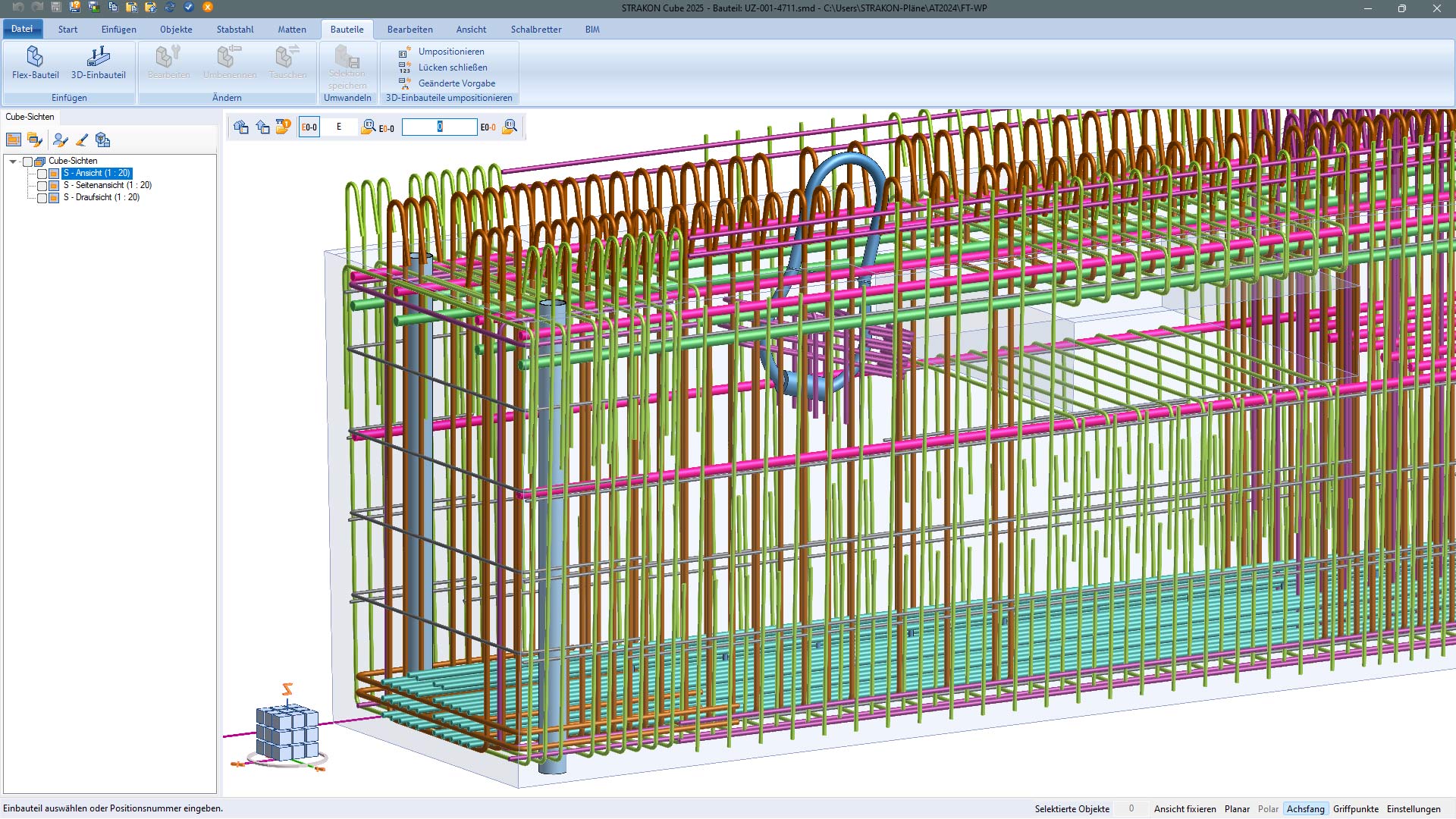Toggle Planar mode in status bar
This screenshot has width=1456, height=819.
pos(1237,809)
